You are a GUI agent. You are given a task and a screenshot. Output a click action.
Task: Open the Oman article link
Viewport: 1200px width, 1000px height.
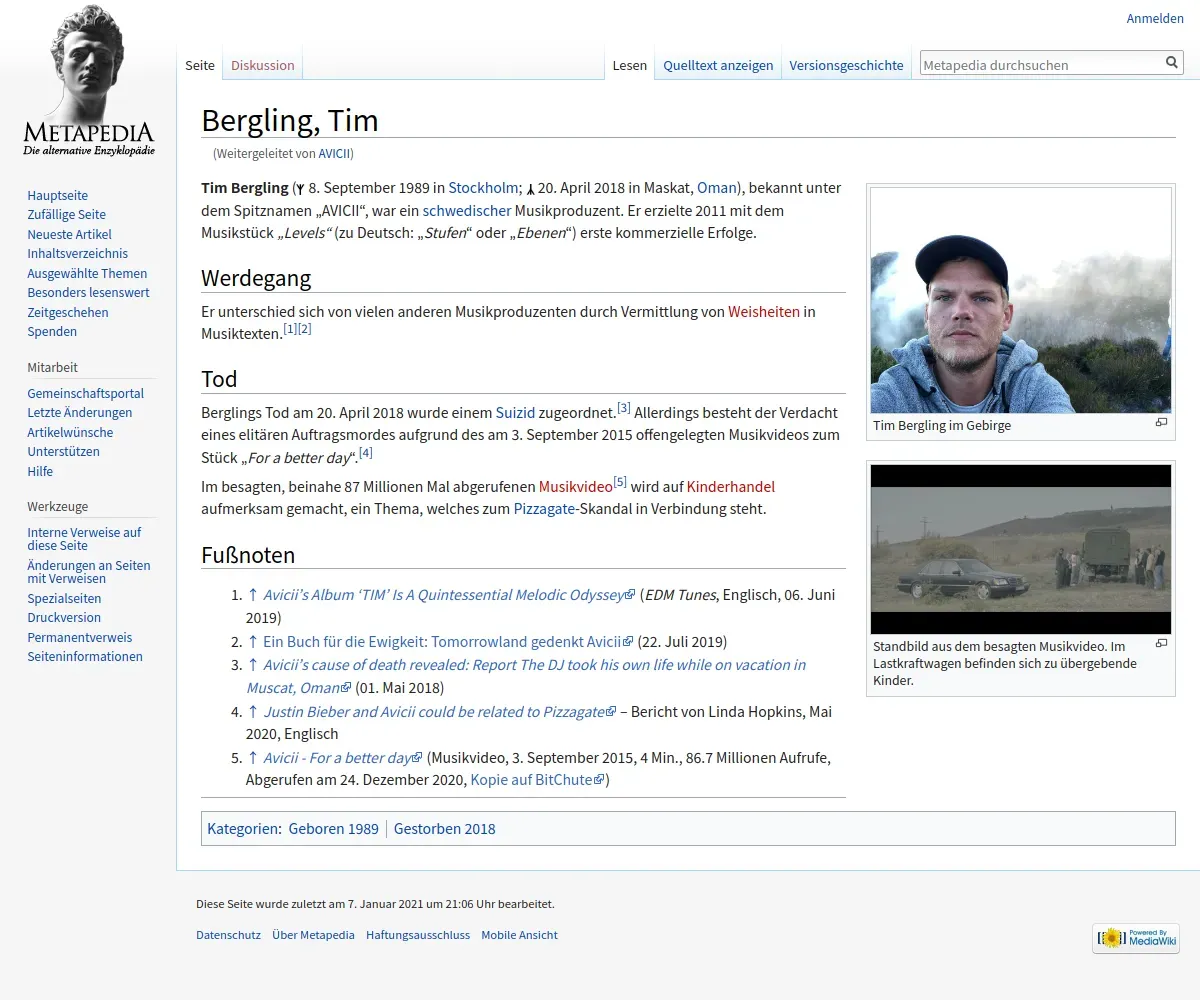click(x=716, y=188)
